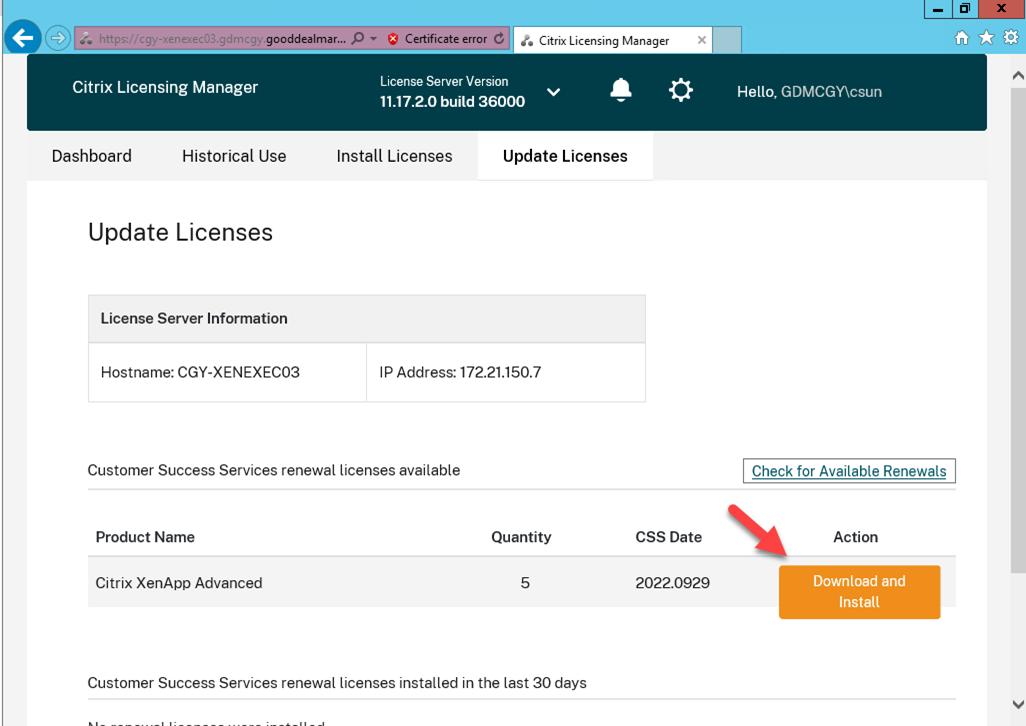This screenshot has width=1026, height=726.
Task: Click the address bar URL field
Action: [222, 39]
